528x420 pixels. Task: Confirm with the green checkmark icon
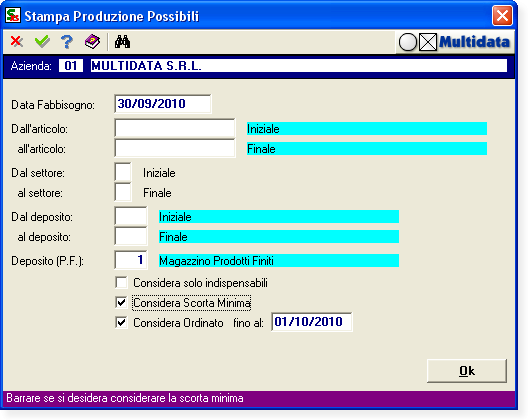[42, 42]
